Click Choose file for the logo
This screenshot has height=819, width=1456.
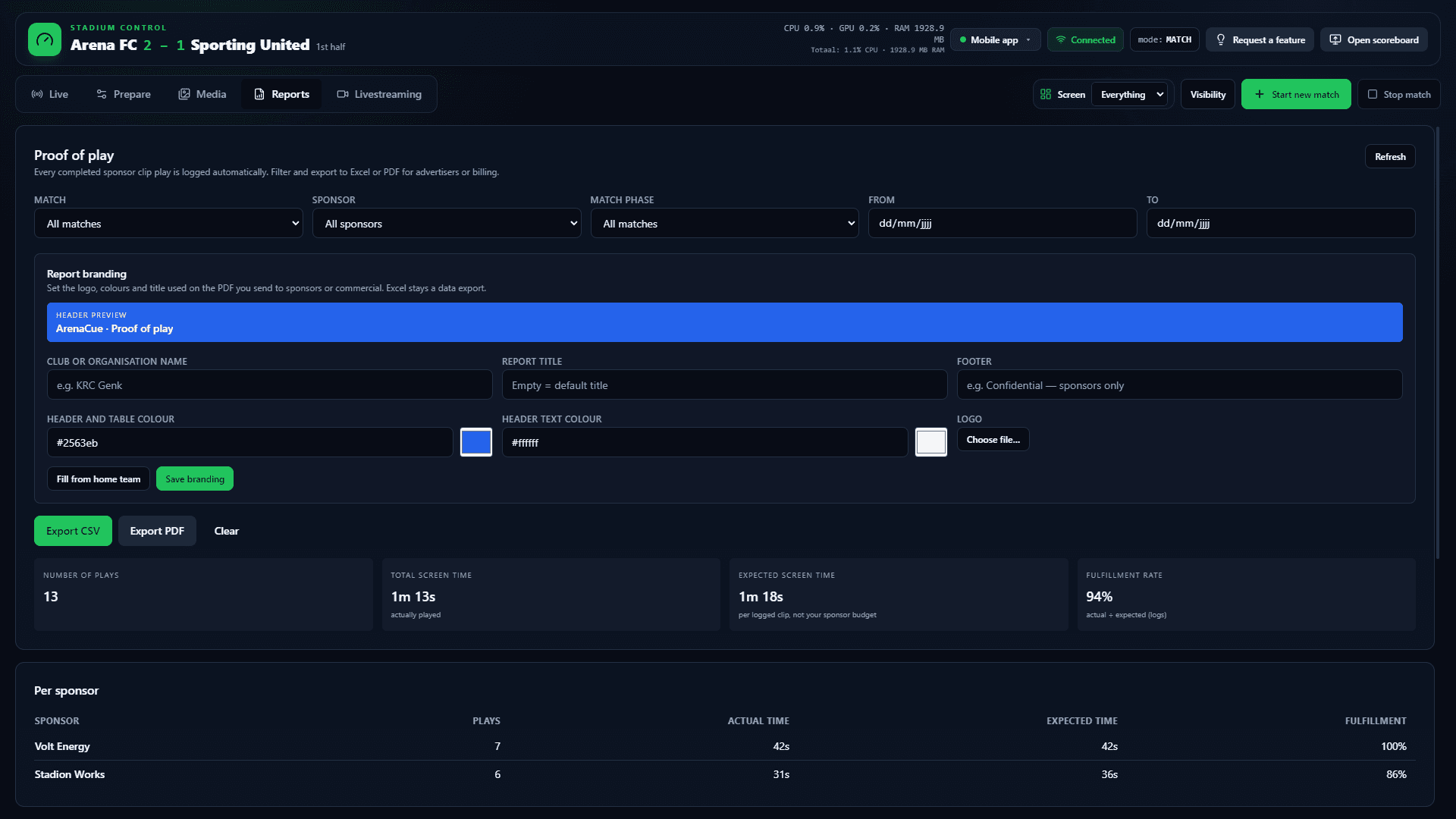(993, 439)
